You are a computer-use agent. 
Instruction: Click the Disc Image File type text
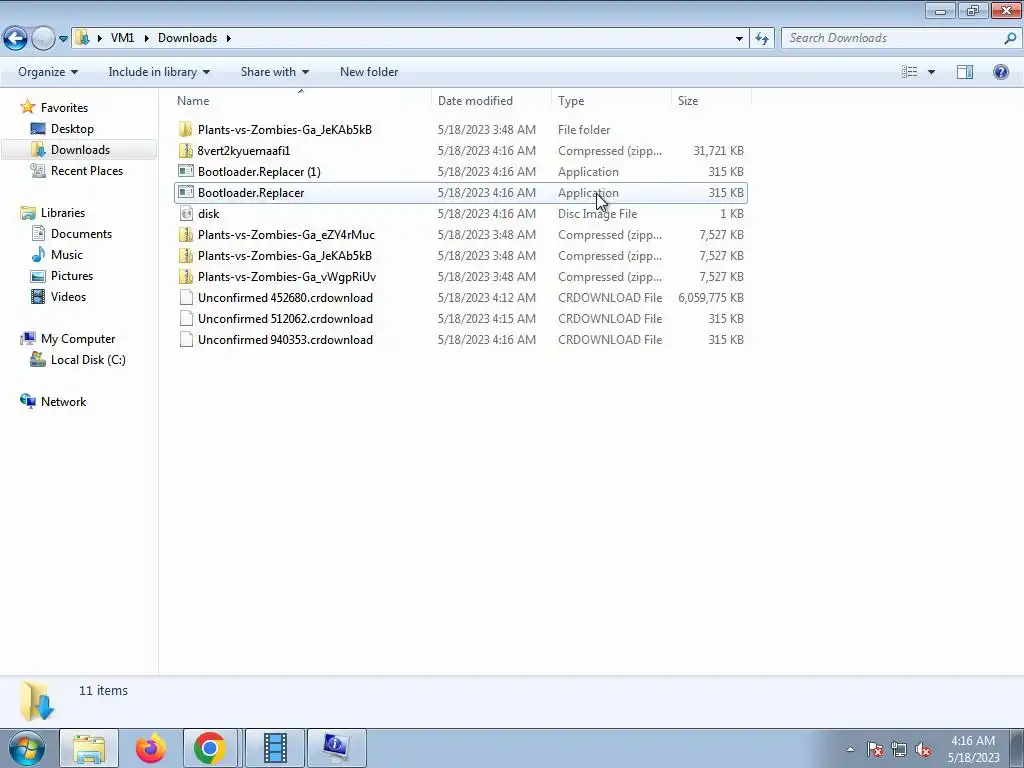[x=598, y=214]
